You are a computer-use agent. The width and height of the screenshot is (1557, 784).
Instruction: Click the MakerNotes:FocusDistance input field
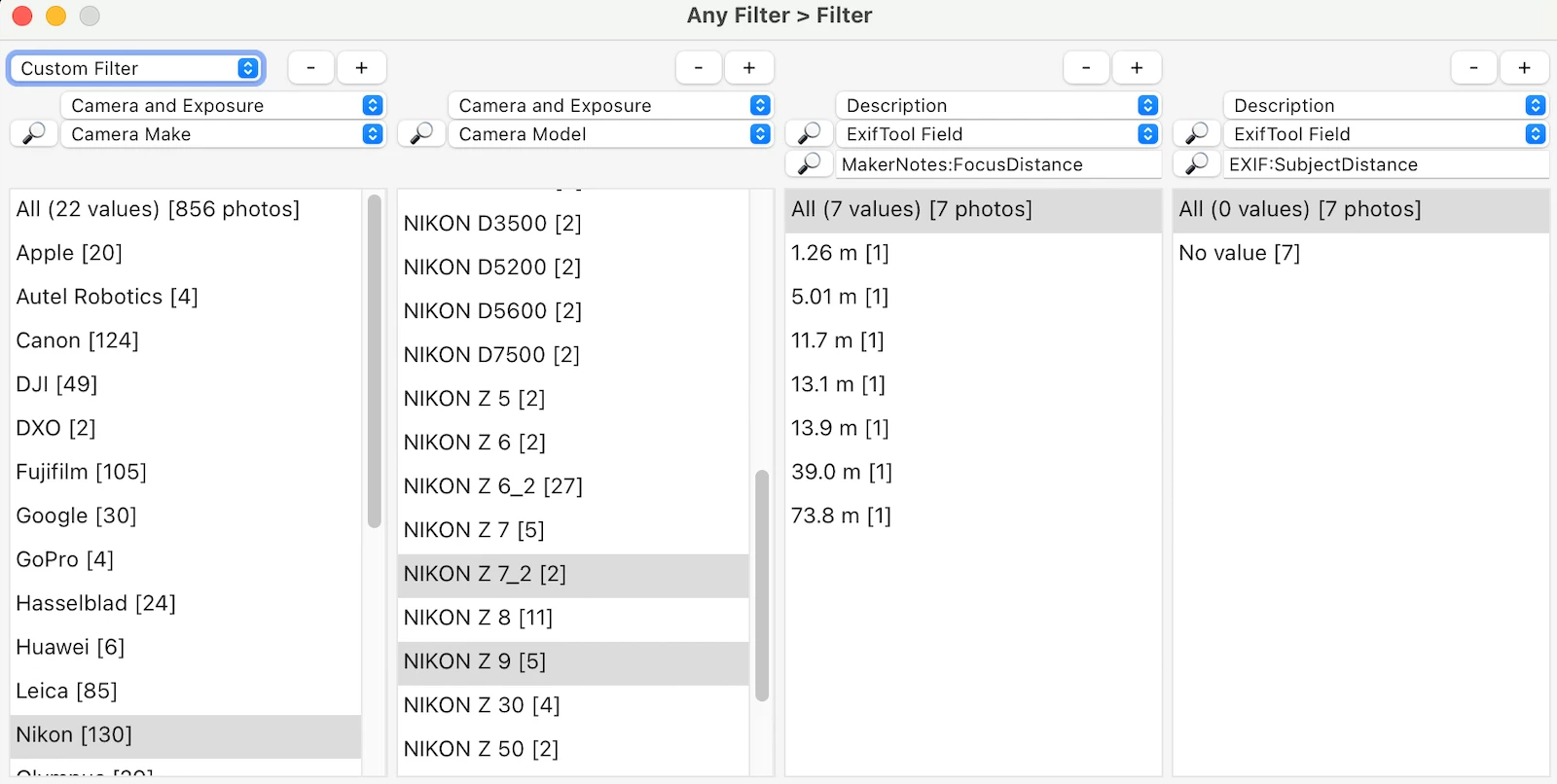[x=997, y=164]
